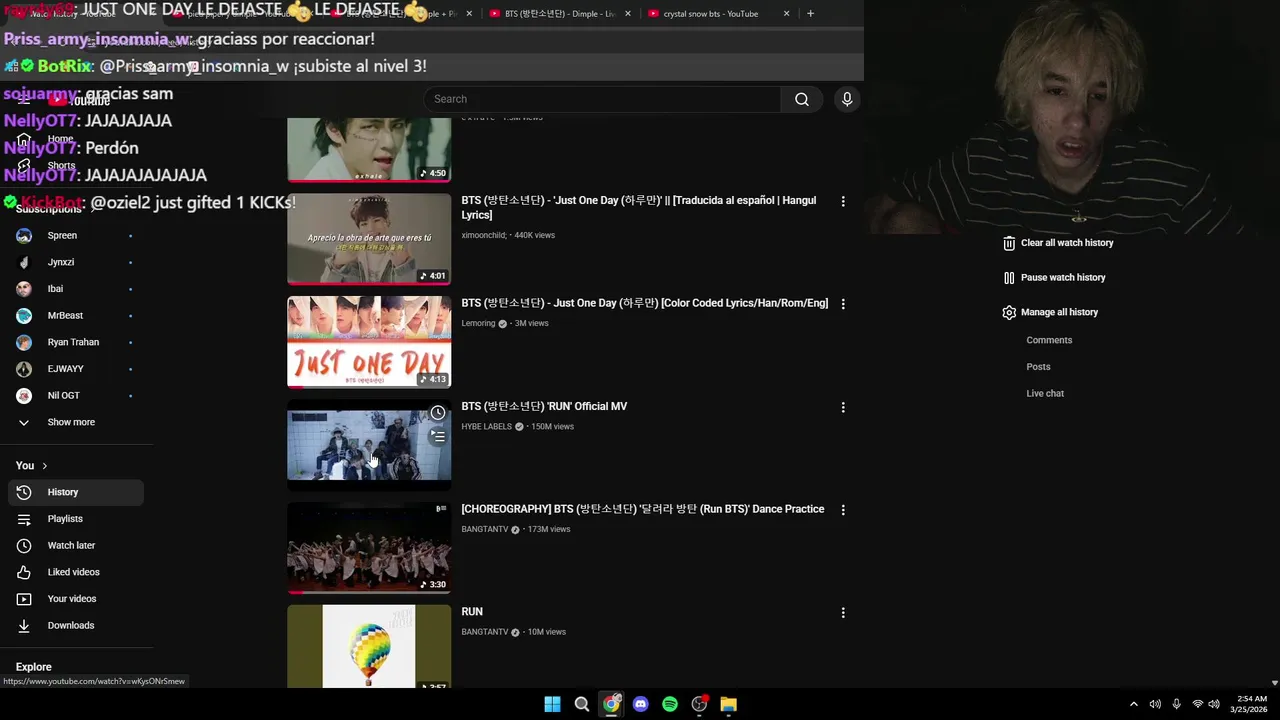This screenshot has width=1280, height=720.
Task: Click Add to queue icon on RUN MV thumbnail
Action: click(x=438, y=436)
